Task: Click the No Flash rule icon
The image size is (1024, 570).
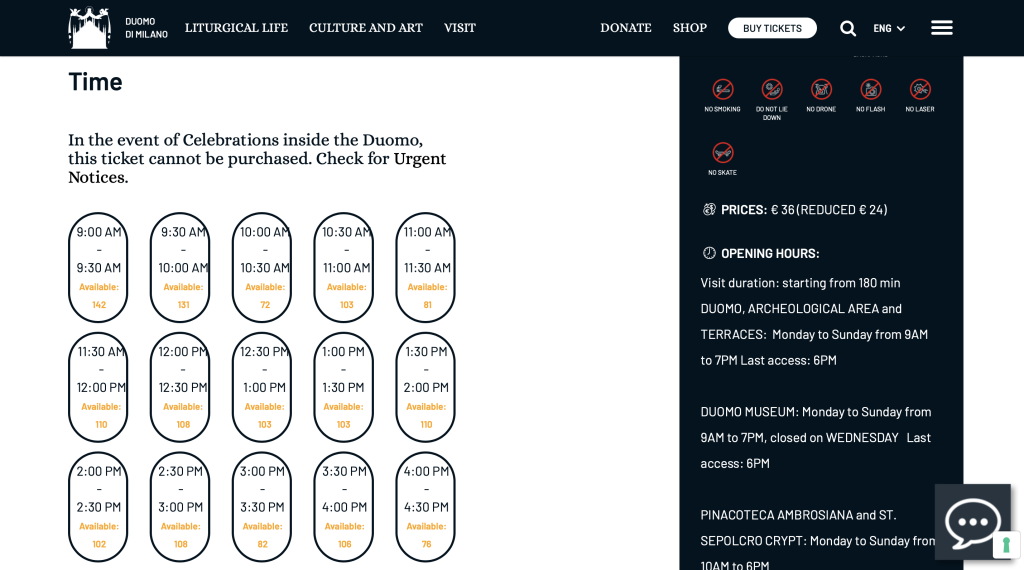Action: (871, 89)
